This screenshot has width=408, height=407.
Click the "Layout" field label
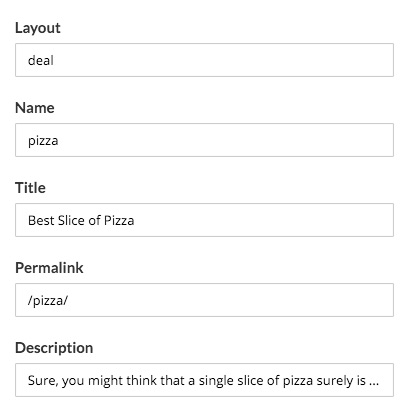click(38, 28)
